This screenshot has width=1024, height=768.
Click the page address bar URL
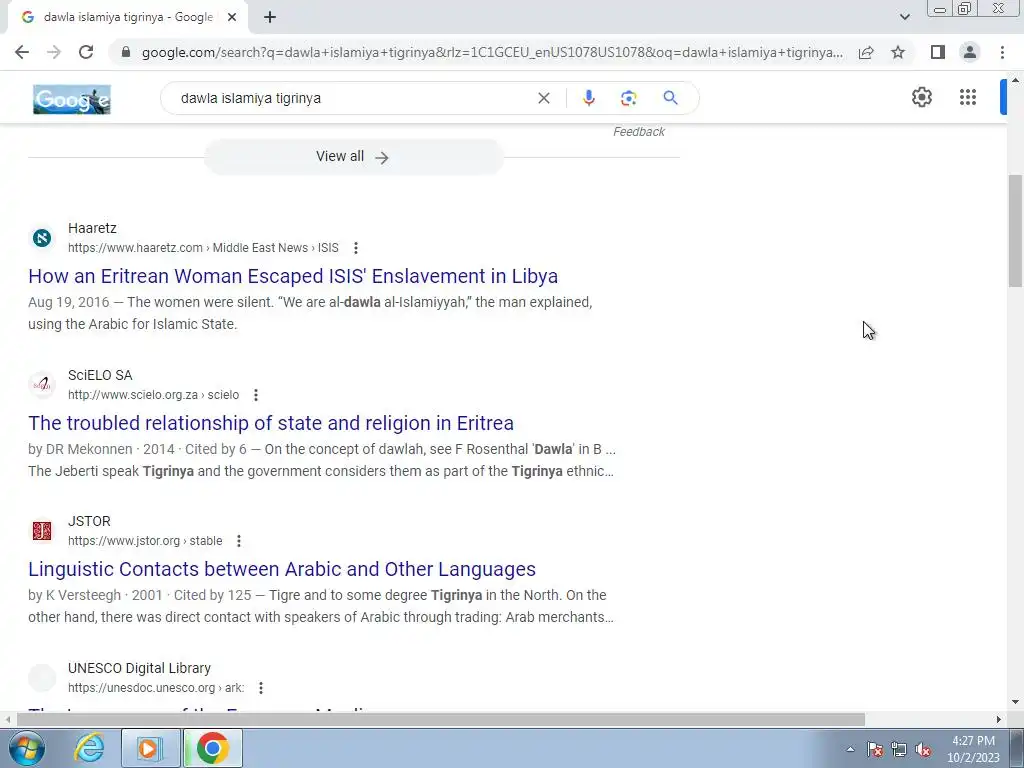pyautogui.click(x=492, y=52)
